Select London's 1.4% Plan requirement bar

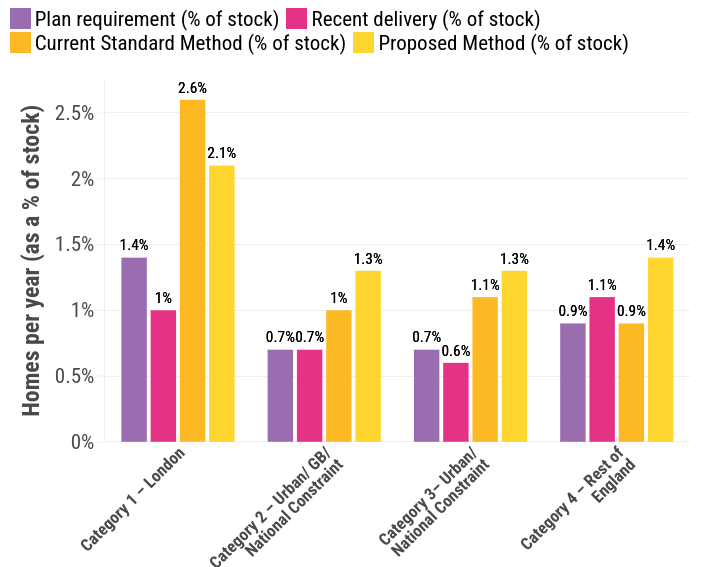point(134,349)
